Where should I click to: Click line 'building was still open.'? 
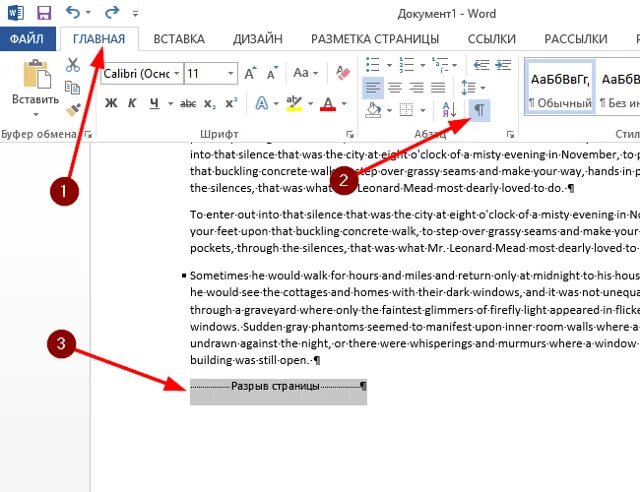pos(255,360)
